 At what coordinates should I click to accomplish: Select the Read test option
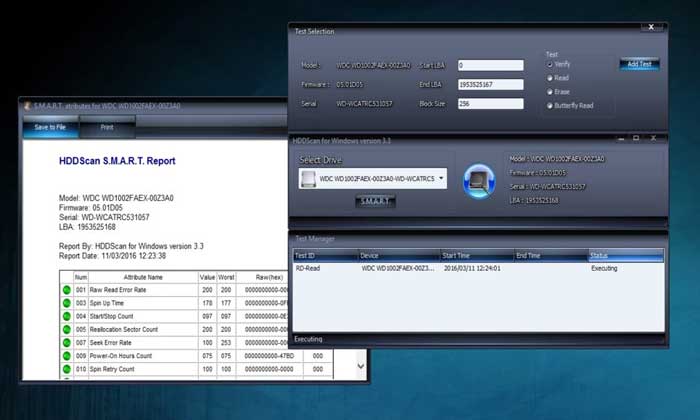click(550, 78)
